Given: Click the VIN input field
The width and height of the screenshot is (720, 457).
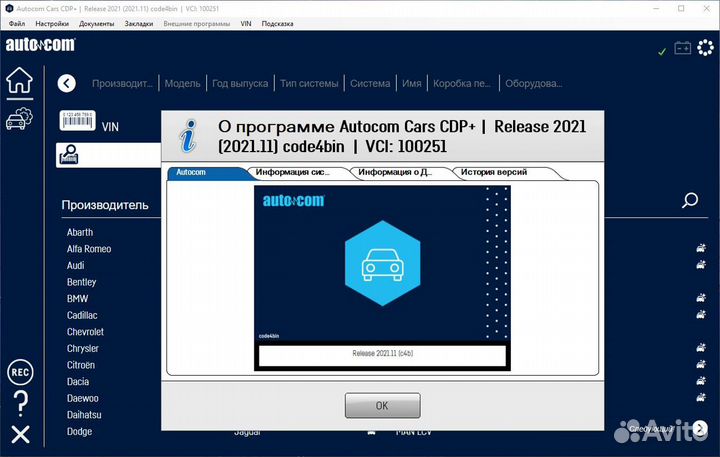Looking at the screenshot, I should [x=108, y=155].
